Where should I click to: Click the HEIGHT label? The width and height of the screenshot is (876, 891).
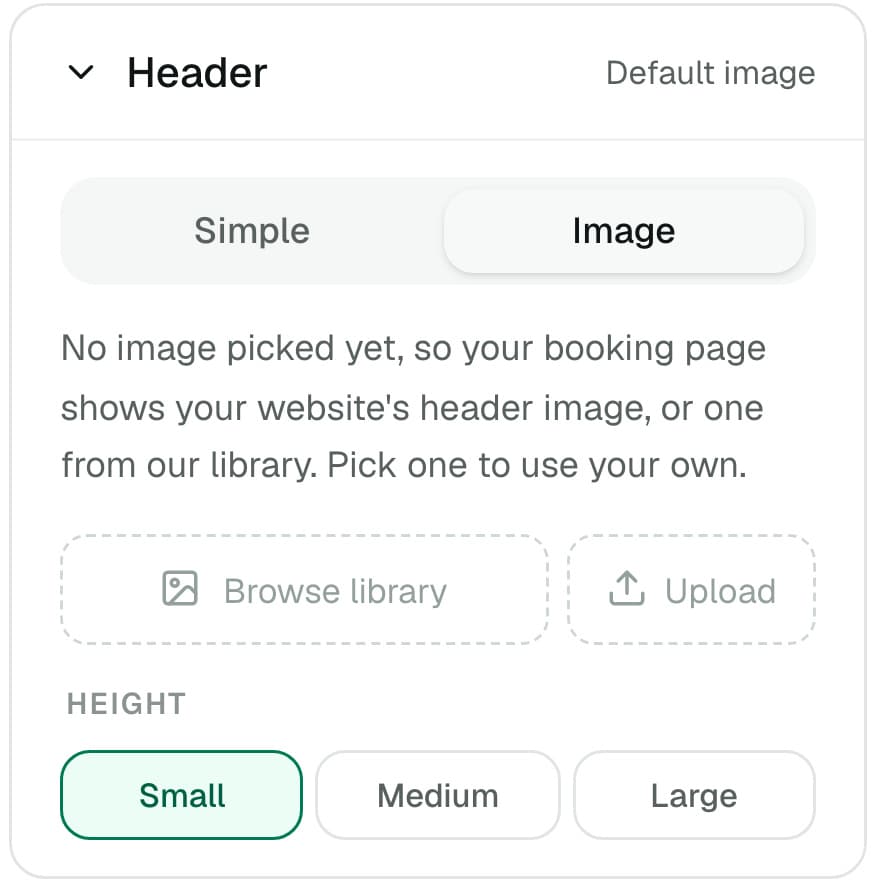click(127, 704)
